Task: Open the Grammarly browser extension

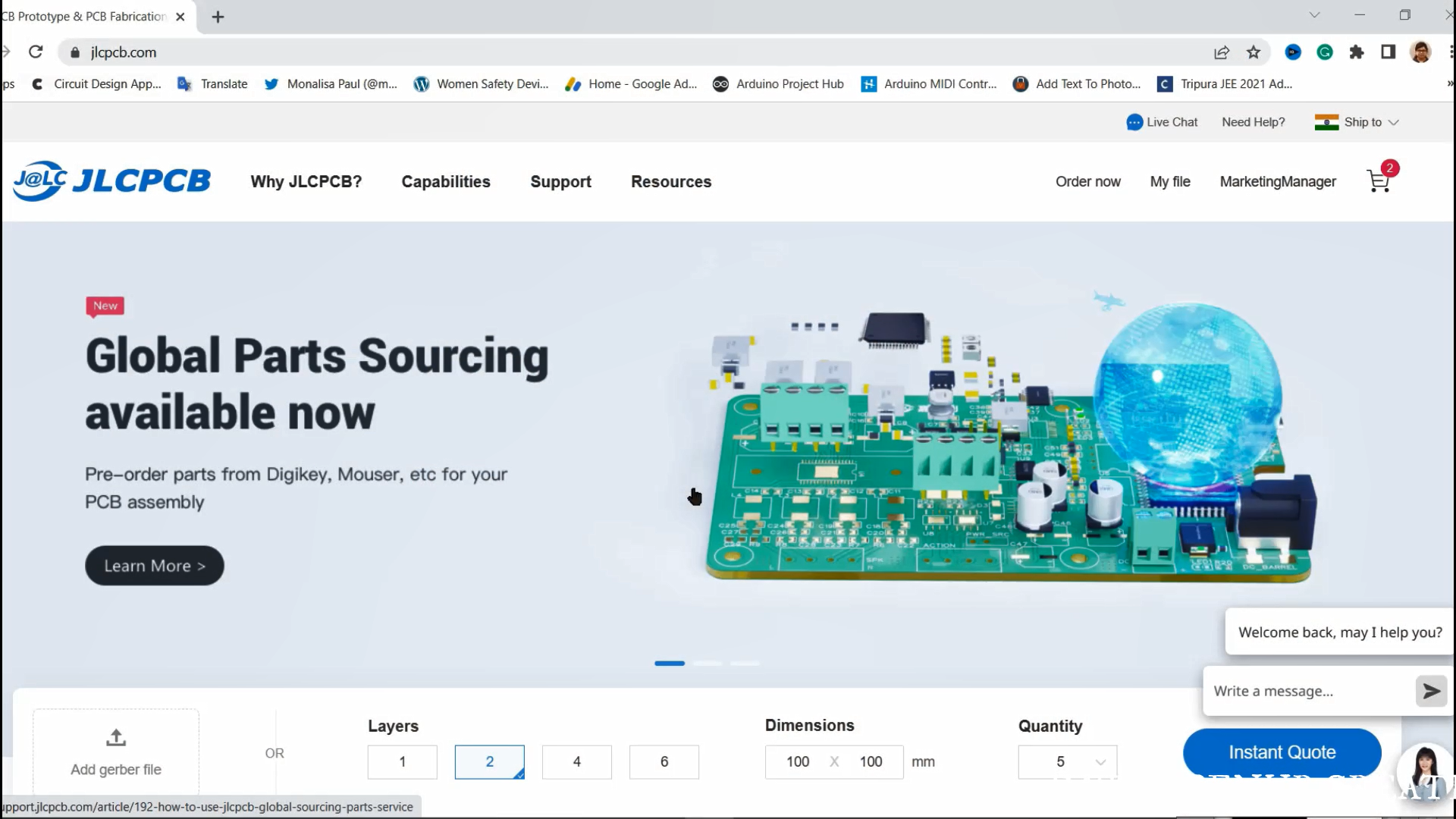Action: [1325, 52]
